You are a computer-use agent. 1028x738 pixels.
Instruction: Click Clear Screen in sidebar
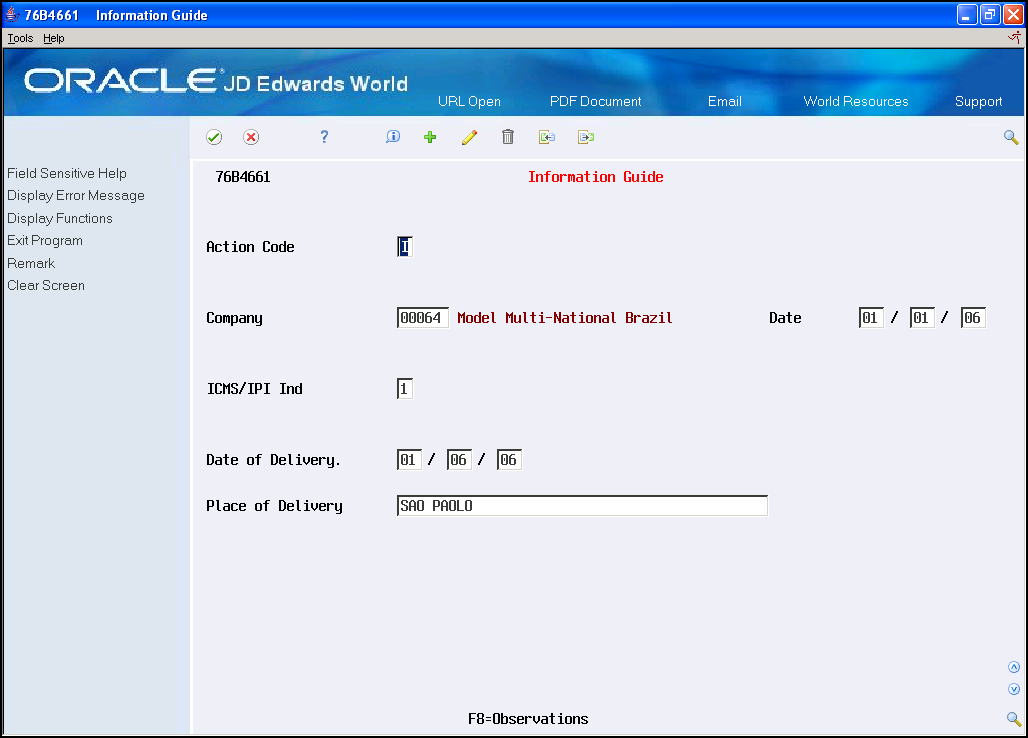(x=46, y=285)
